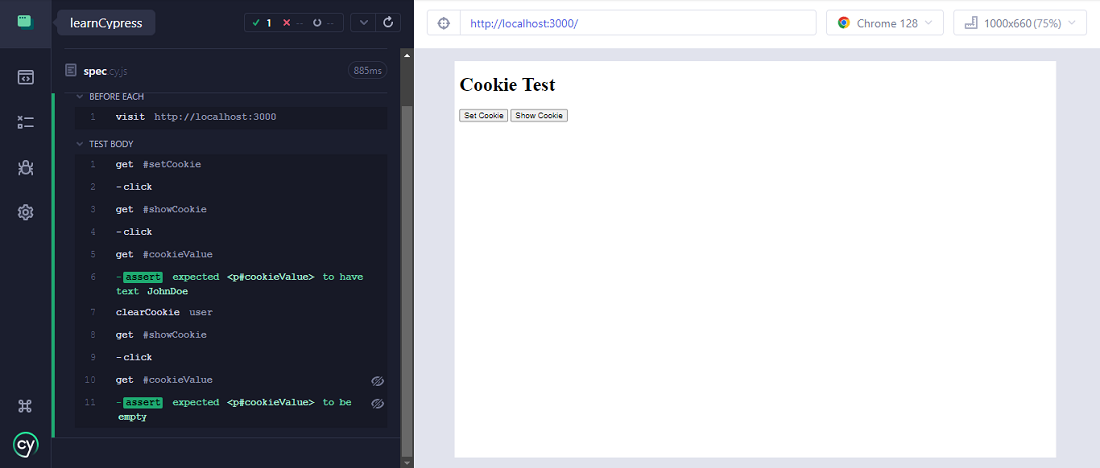The image size is (1100, 468).
Task: Click the pending tests spinner counter
Action: click(324, 23)
